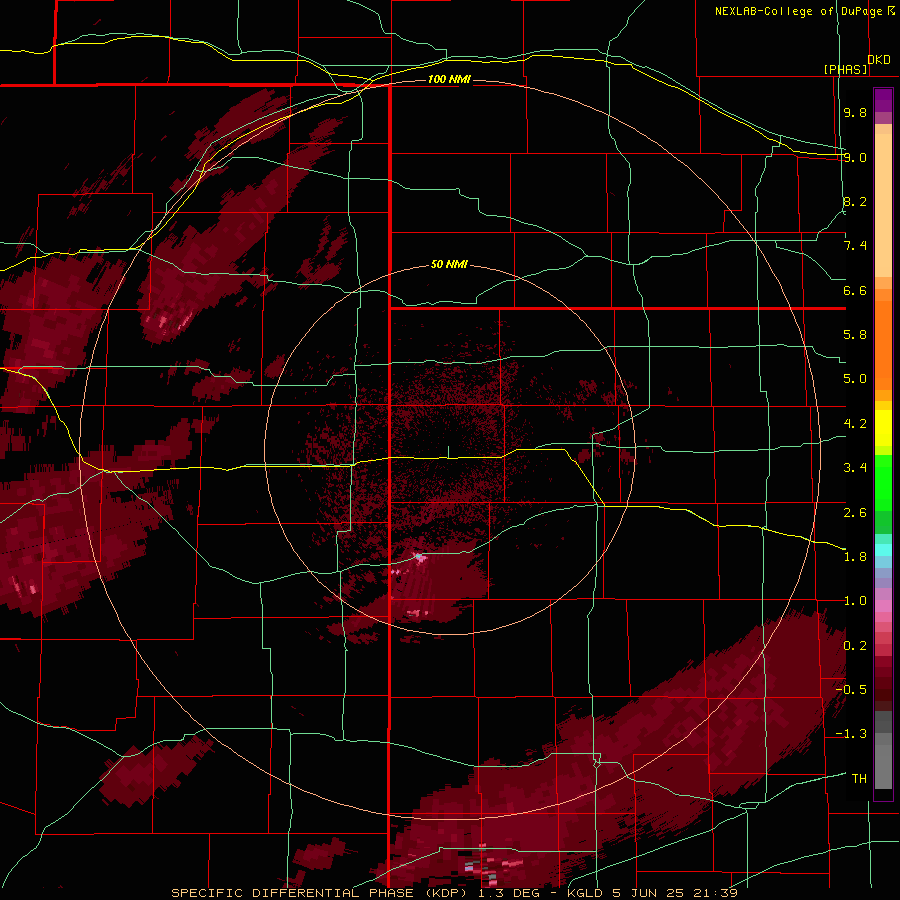The width and height of the screenshot is (900, 900).
Task: Select the 5.0 value on the scale
Action: point(855,379)
